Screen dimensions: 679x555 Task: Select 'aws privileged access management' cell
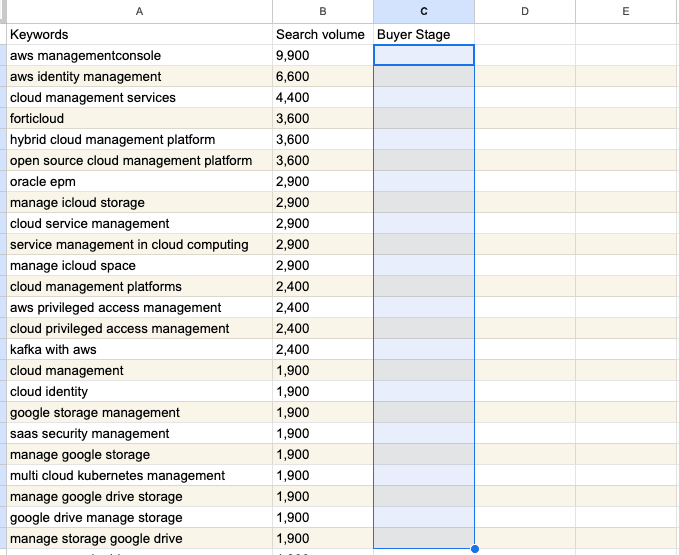(139, 307)
